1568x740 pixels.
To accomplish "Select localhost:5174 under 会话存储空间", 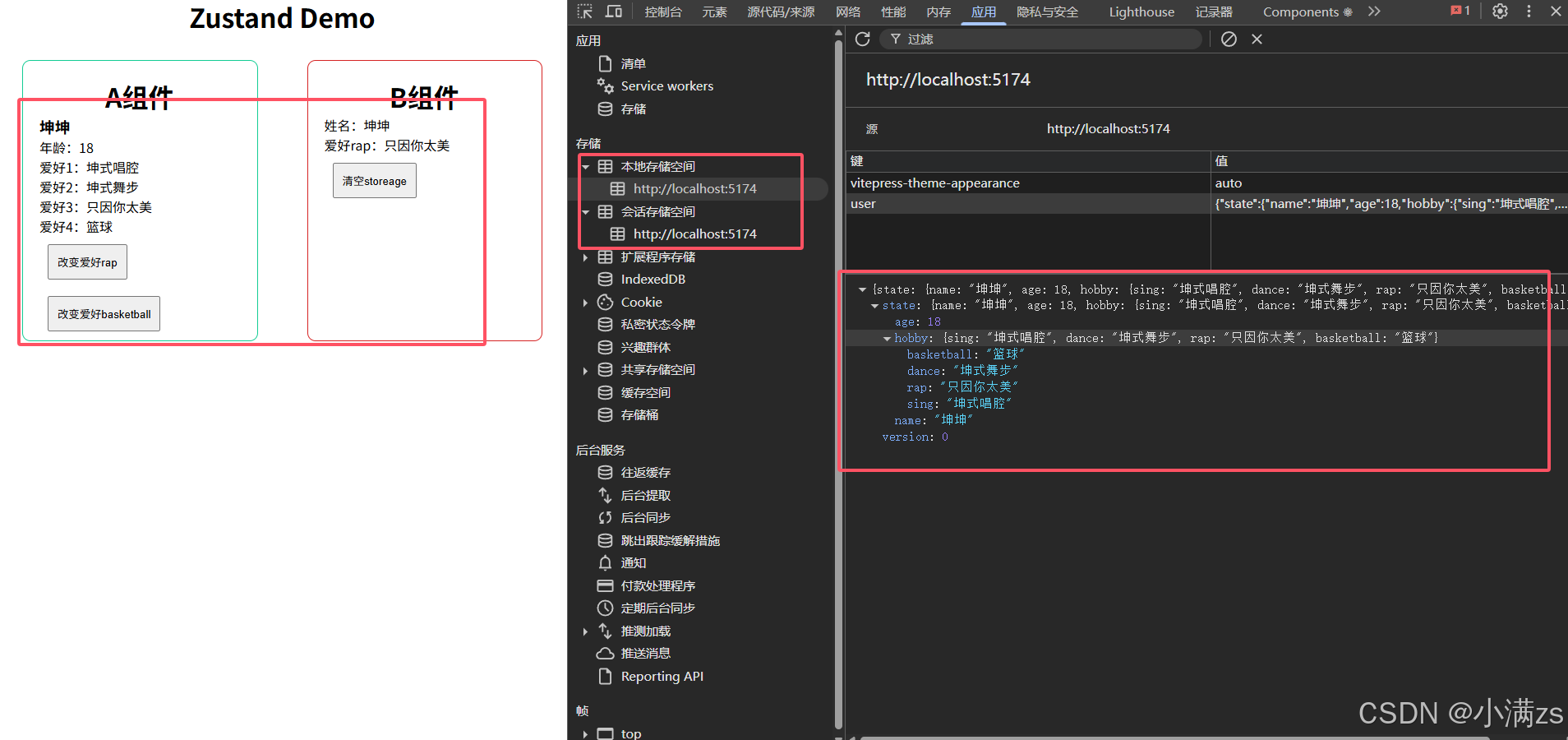I will (x=694, y=234).
